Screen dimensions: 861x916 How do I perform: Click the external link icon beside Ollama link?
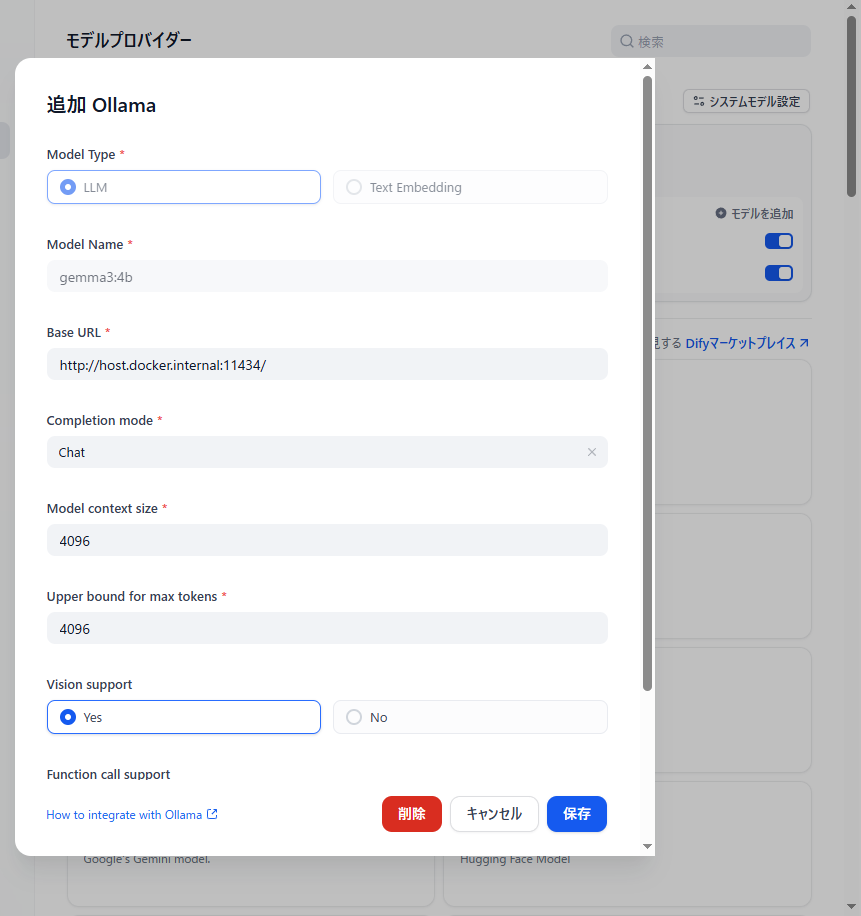point(213,814)
